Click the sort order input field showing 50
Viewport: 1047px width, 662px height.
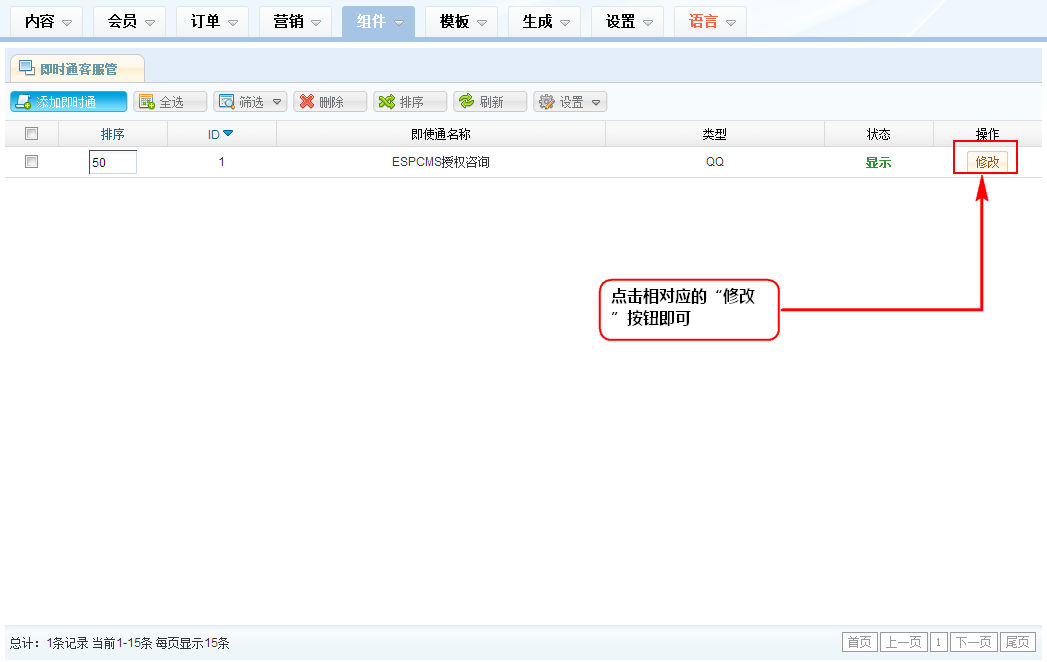(x=112, y=162)
